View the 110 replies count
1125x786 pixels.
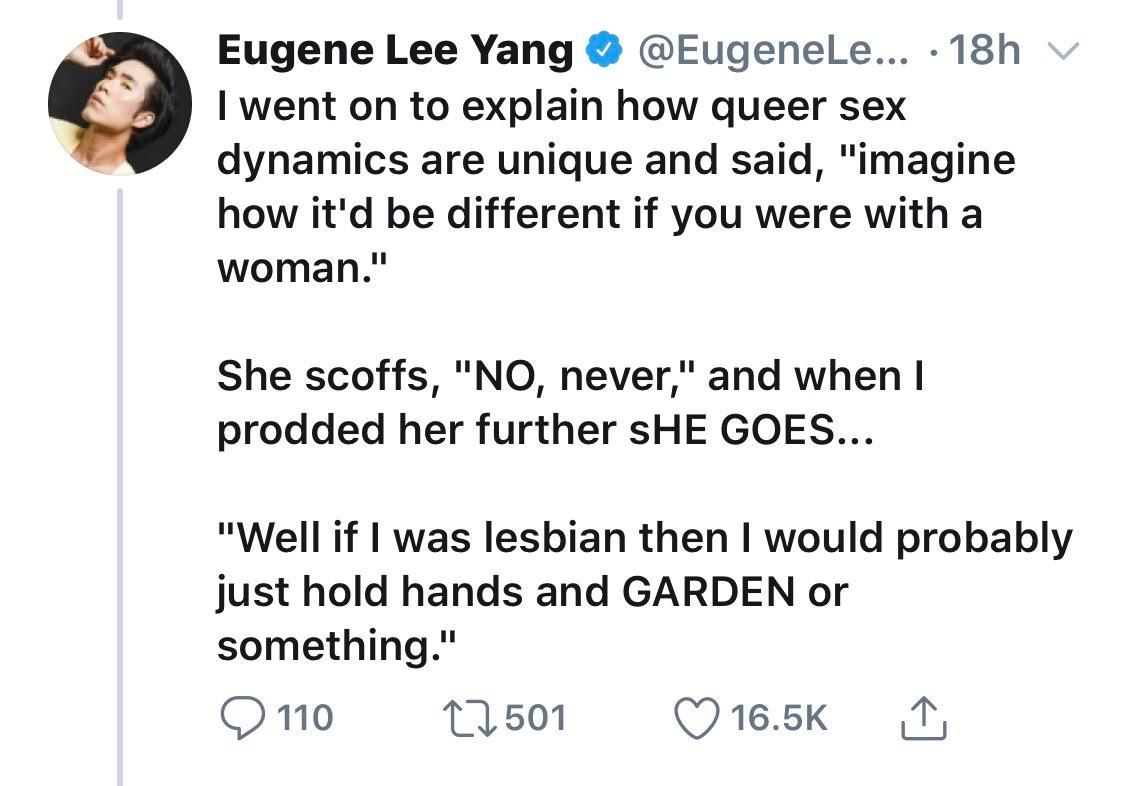coord(303,718)
